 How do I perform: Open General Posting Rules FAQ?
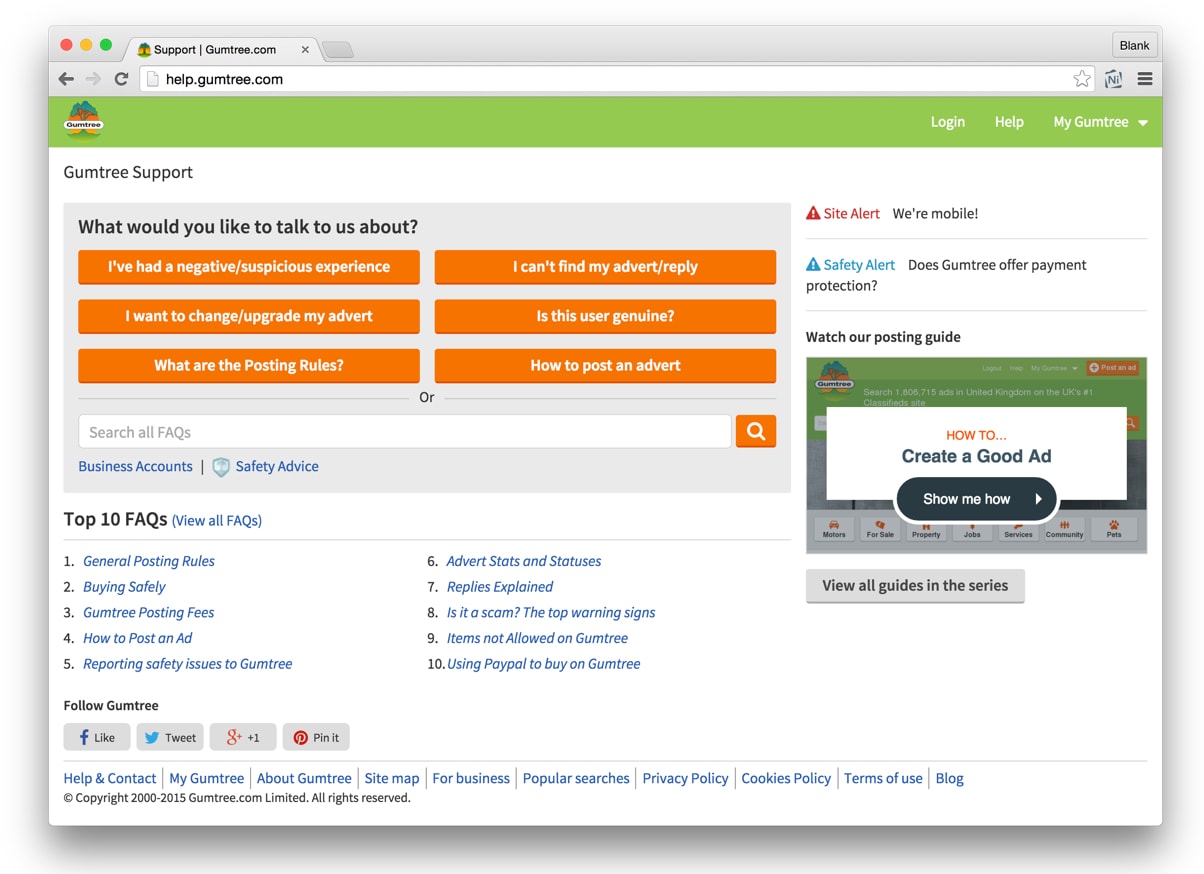click(149, 561)
